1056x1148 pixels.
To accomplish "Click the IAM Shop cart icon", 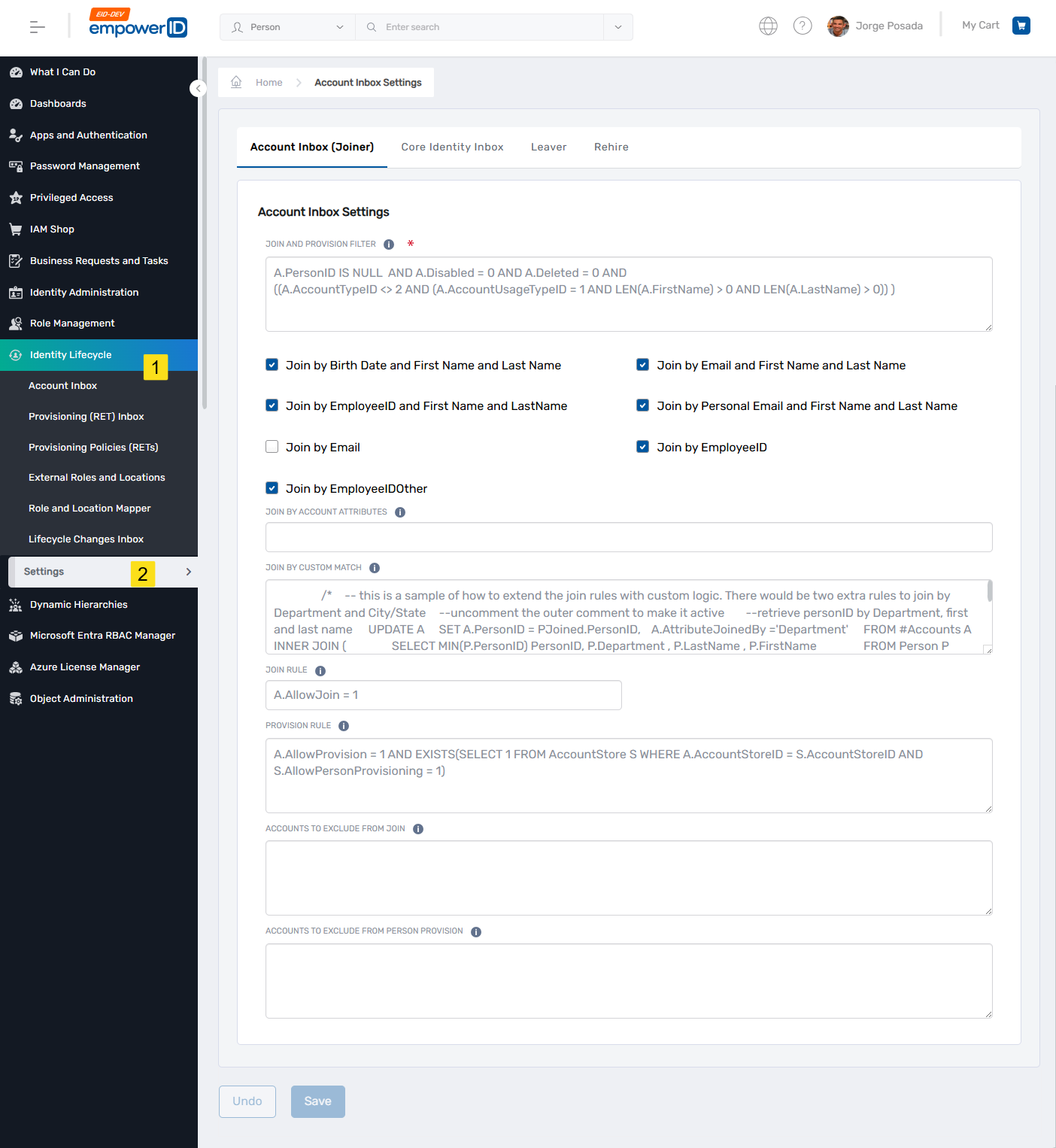I will [17, 229].
